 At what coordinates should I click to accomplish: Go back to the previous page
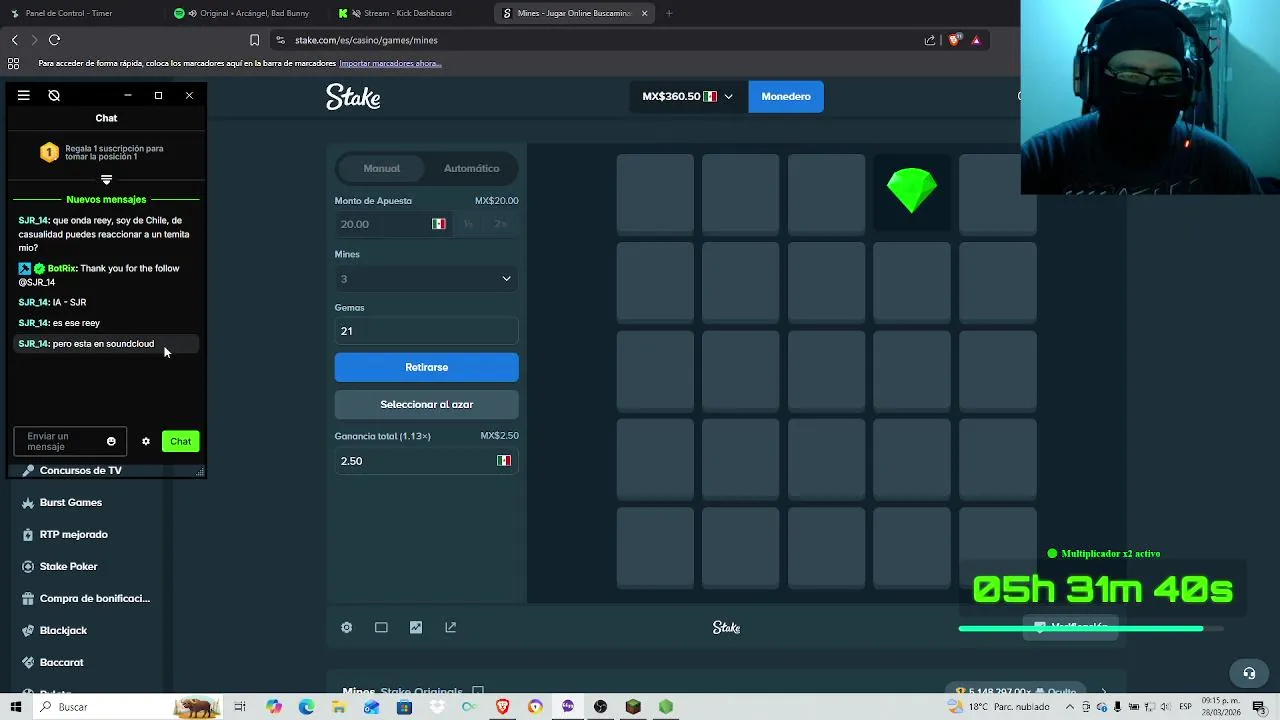coord(14,40)
